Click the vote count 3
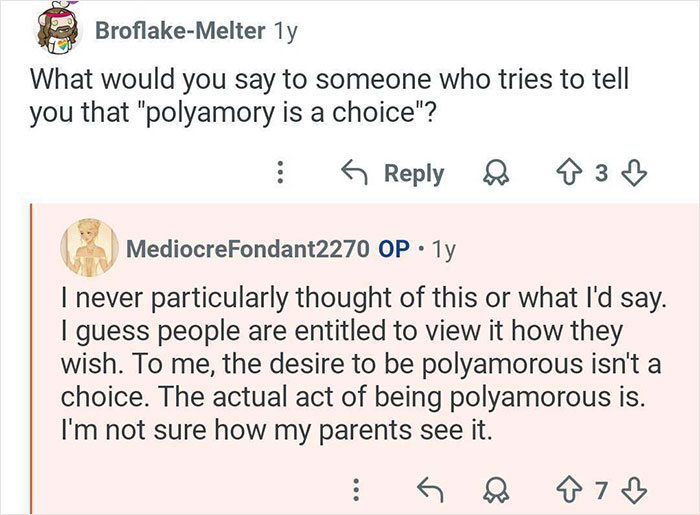700x515 pixels. (x=601, y=174)
